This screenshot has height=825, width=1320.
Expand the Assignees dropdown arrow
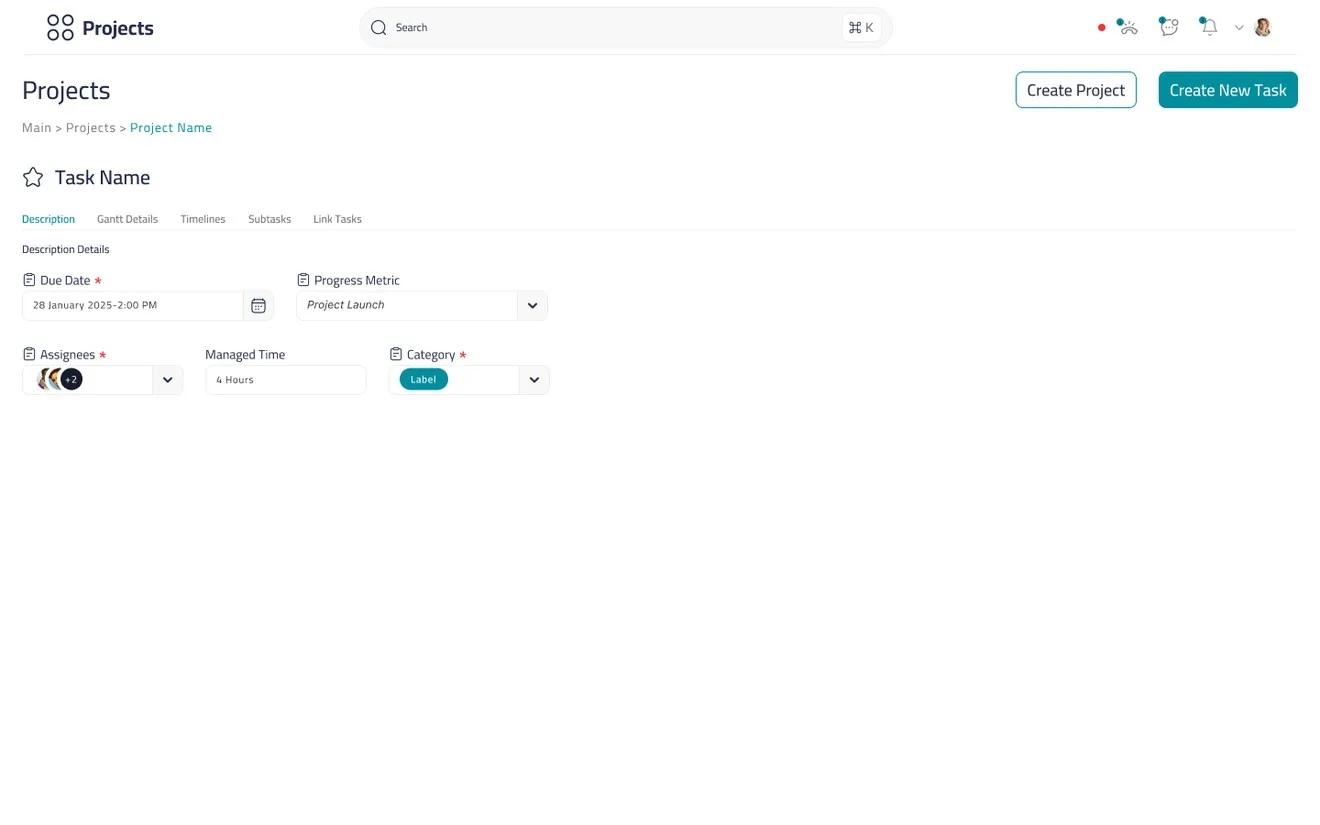click(x=167, y=380)
